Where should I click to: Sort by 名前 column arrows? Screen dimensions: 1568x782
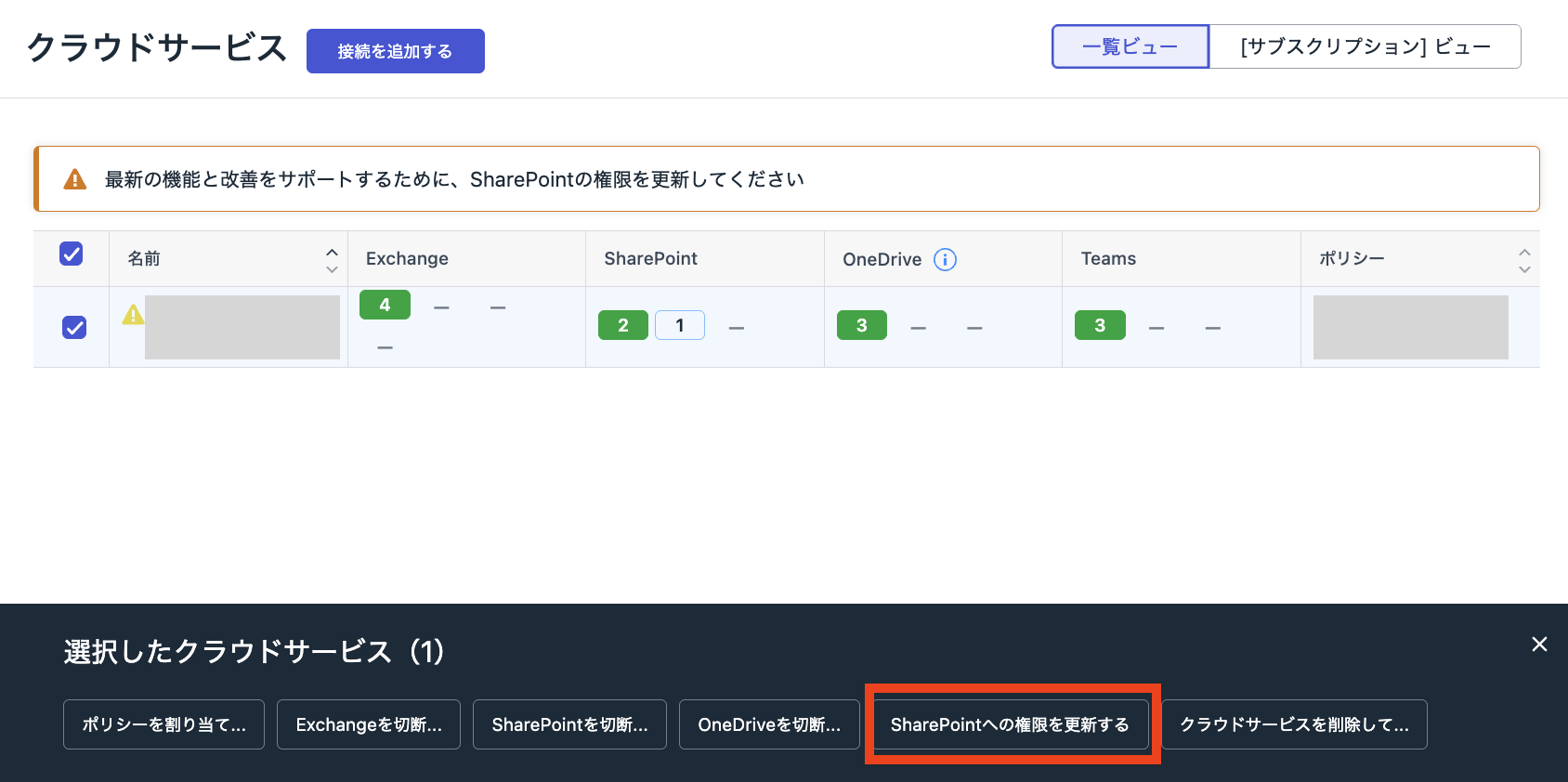[x=332, y=260]
